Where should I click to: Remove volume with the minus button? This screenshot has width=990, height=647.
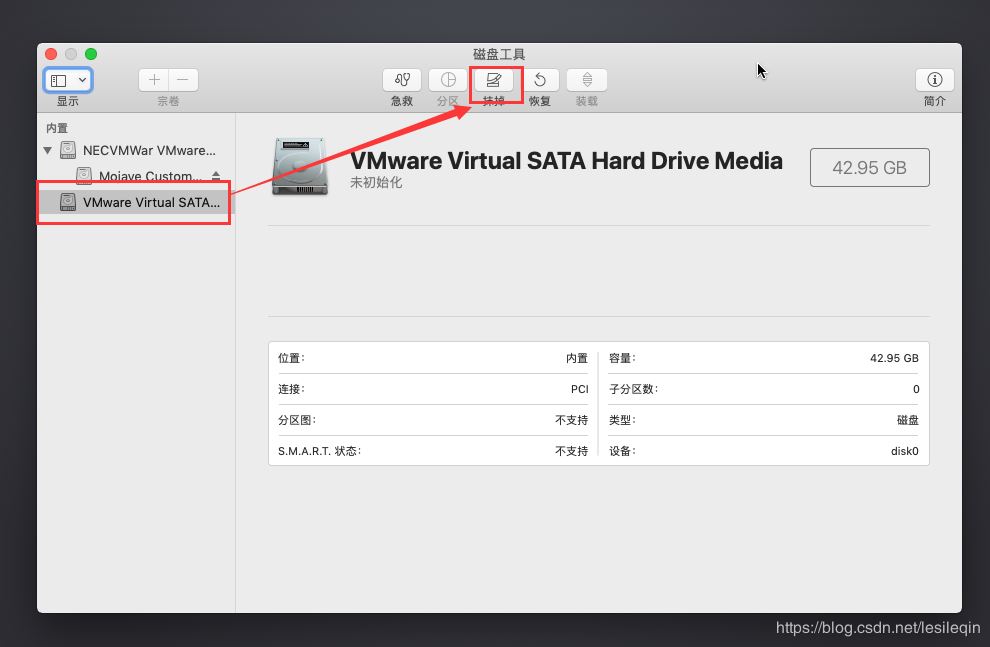coord(183,80)
